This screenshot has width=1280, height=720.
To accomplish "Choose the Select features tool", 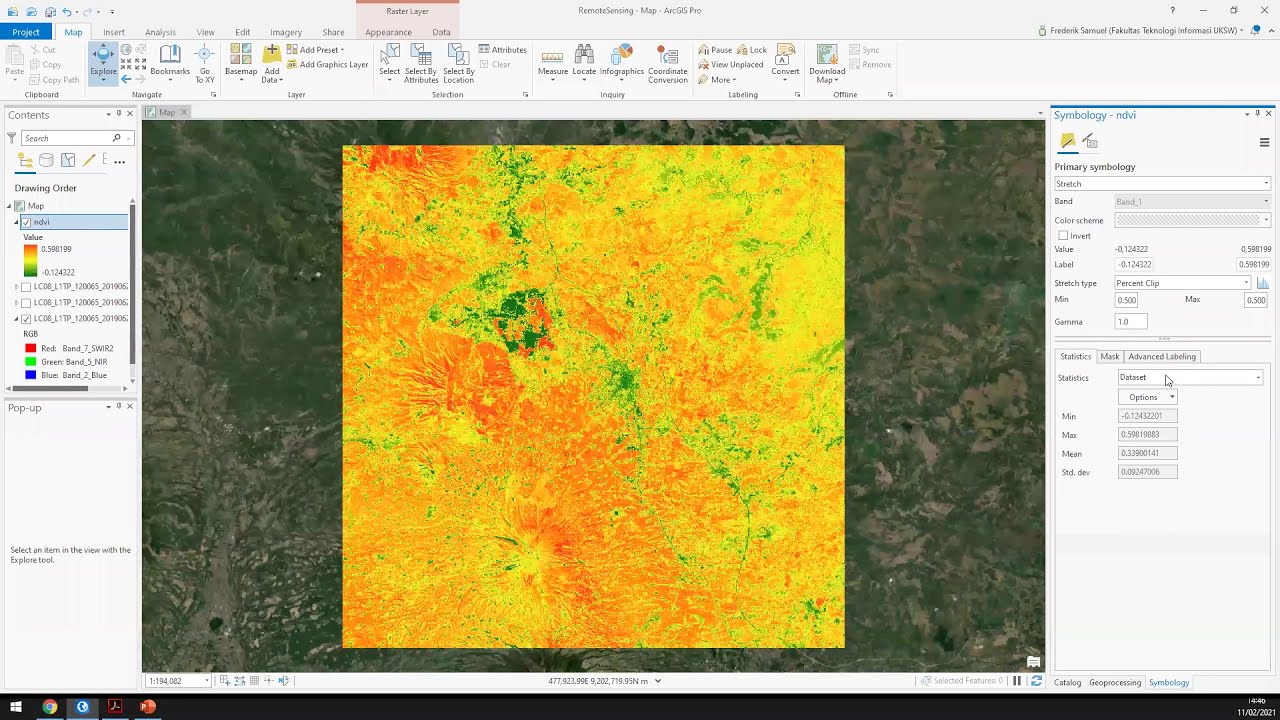I will click(x=389, y=62).
